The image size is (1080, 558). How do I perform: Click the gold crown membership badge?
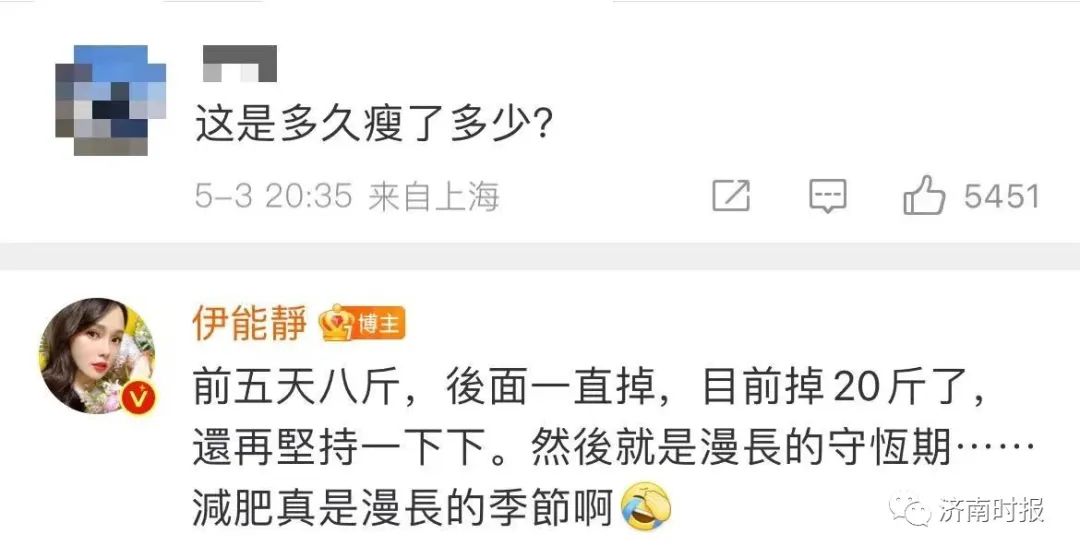point(337,322)
